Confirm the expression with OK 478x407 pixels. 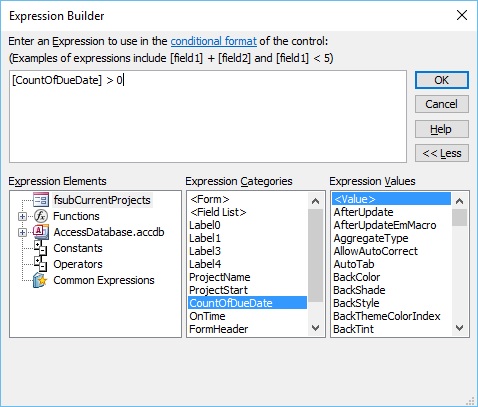click(x=442, y=80)
